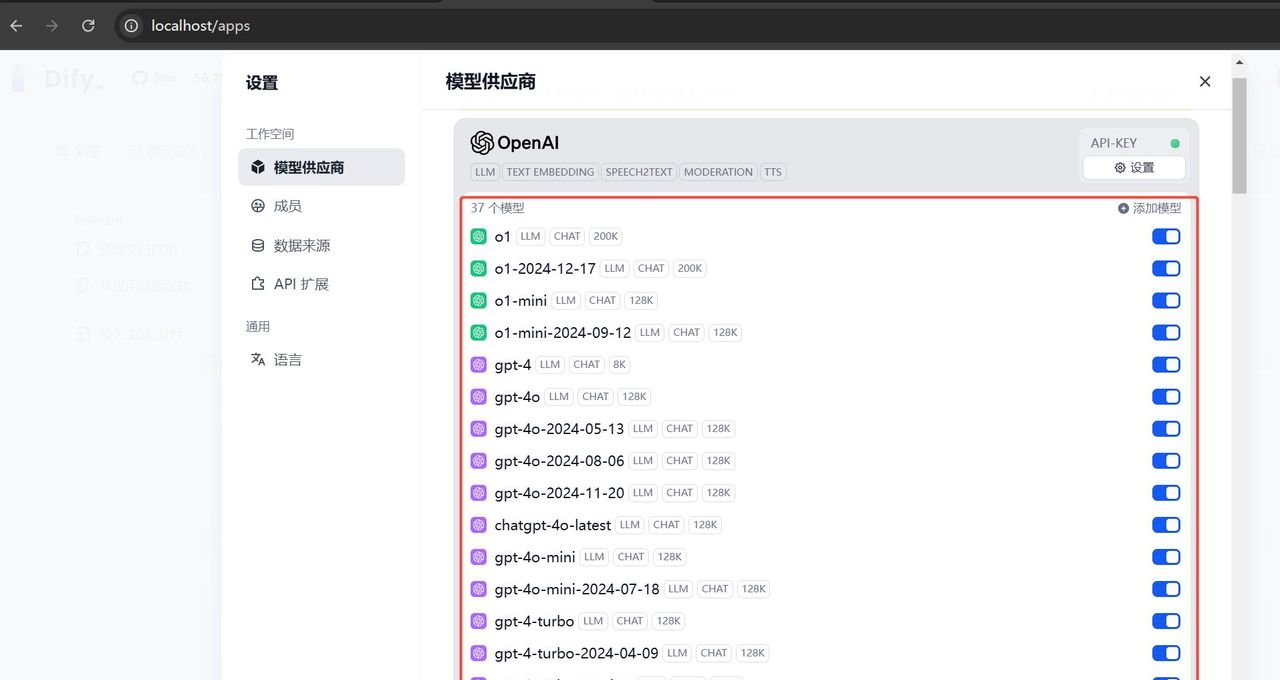Click the o1-mini model icon

(x=479, y=300)
